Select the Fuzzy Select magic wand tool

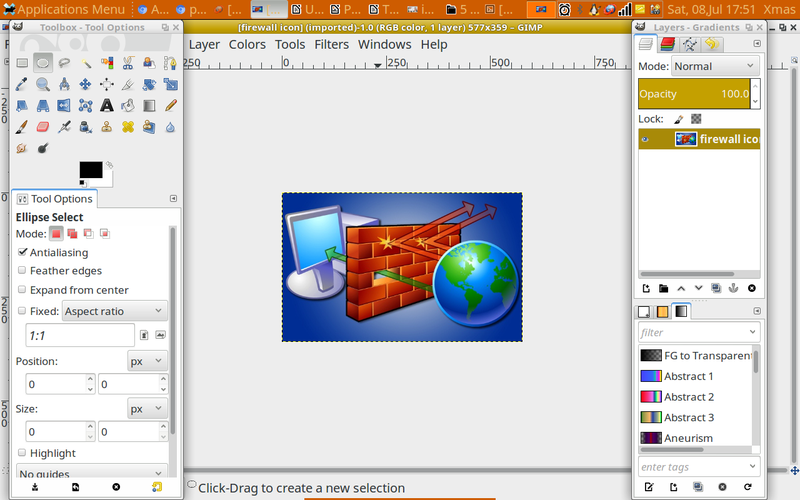point(86,63)
